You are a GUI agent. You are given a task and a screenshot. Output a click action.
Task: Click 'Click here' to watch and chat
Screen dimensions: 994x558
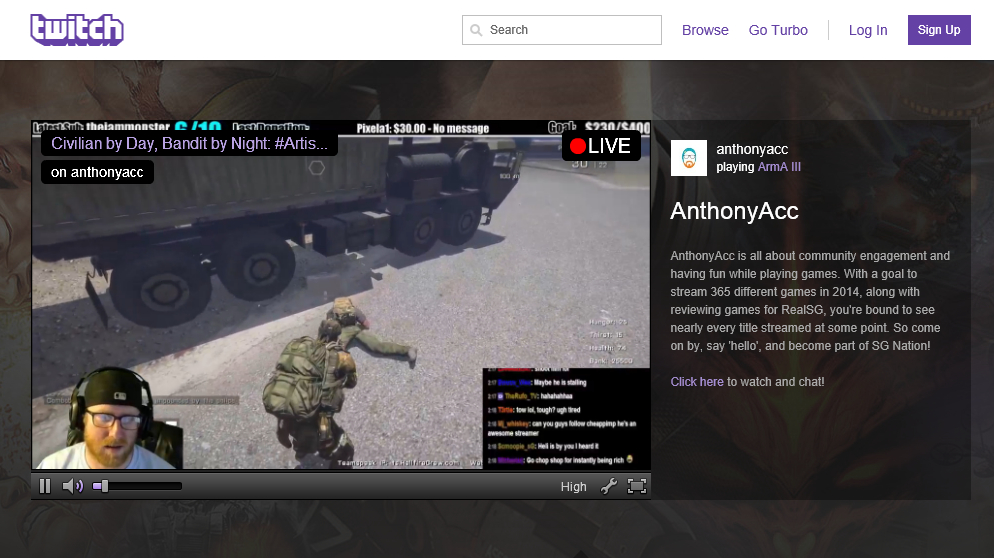point(697,382)
